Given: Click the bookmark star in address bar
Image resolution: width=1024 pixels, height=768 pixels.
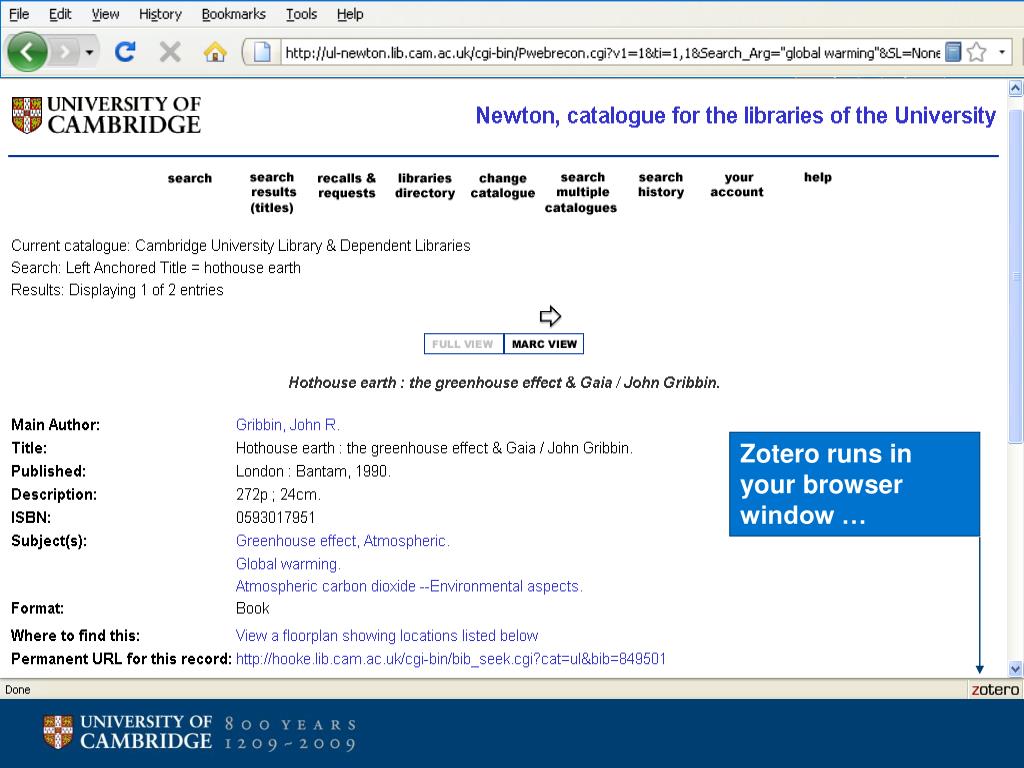Looking at the screenshot, I should pyautogui.click(x=976, y=52).
